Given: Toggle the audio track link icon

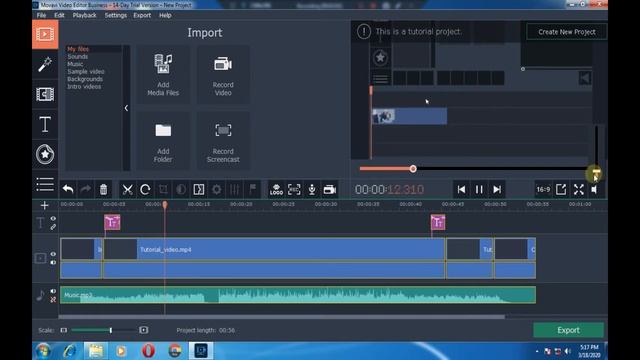Looking at the screenshot, I should [x=53, y=300].
